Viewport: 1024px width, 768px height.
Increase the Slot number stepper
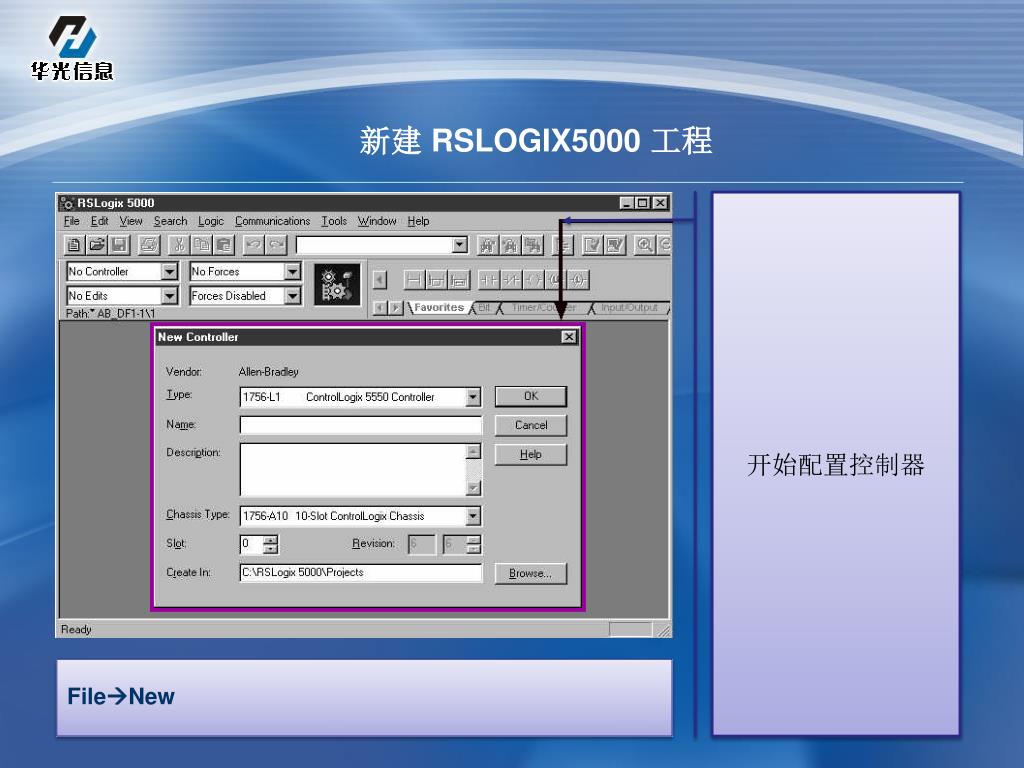[x=270, y=539]
